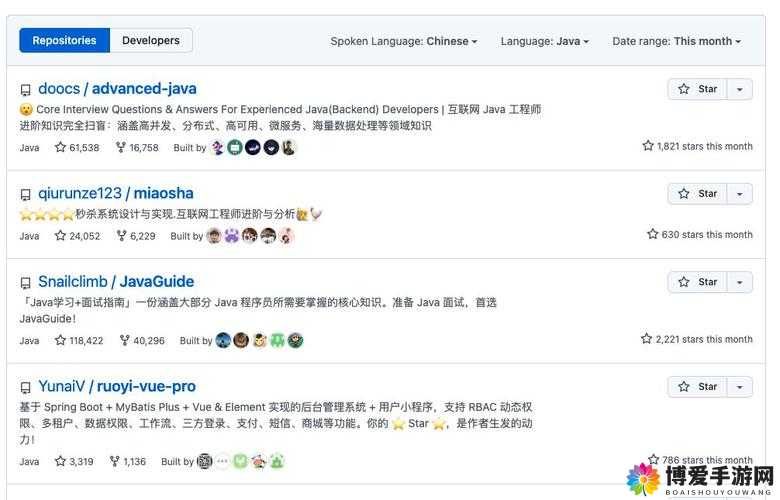Viewport: 780px width, 500px height.
Task: Expand star list dropdown for ruoyi-vue-pro
Action: [x=740, y=387]
